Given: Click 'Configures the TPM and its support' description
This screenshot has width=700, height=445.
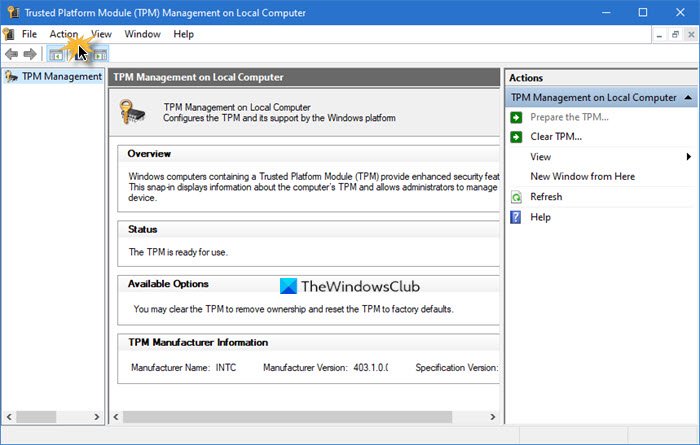Looking at the screenshot, I should (x=279, y=118).
